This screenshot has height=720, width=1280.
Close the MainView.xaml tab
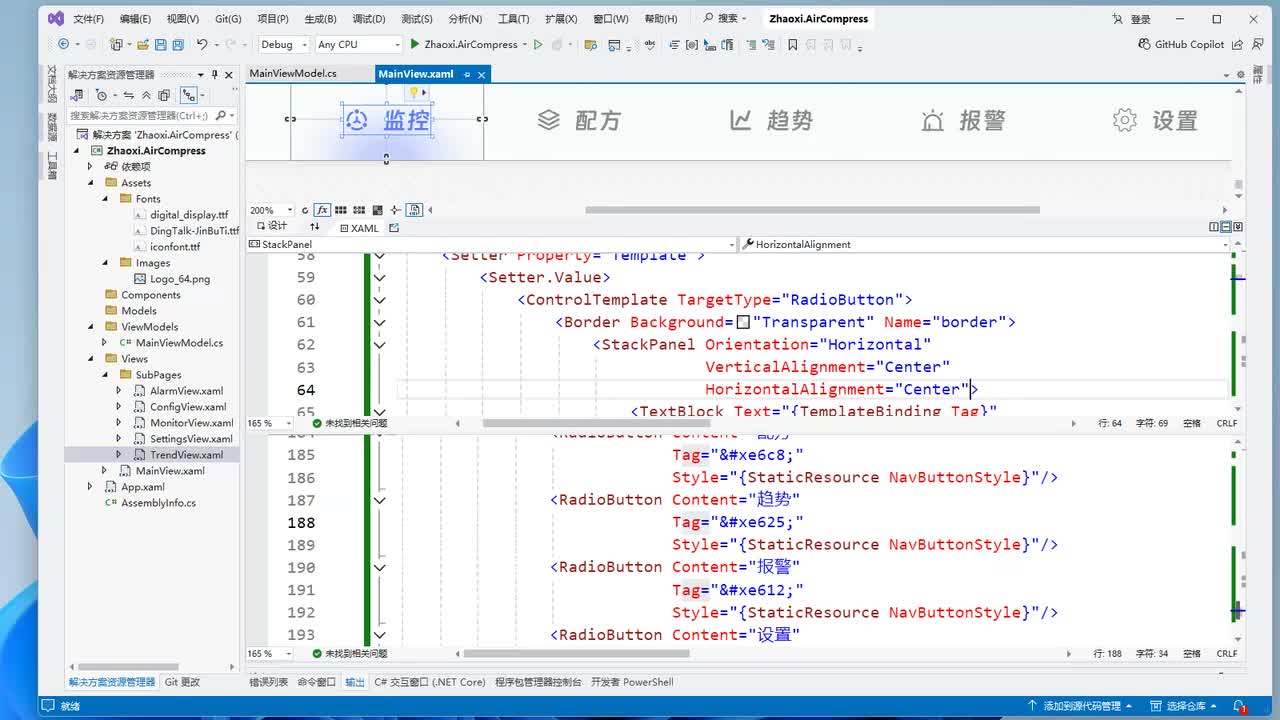(x=482, y=75)
